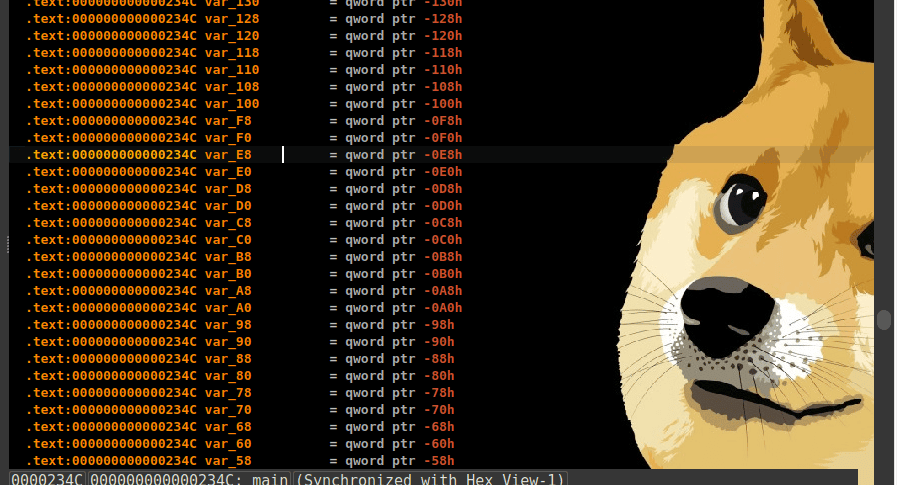Click the -0C0h offset value

coord(443,240)
